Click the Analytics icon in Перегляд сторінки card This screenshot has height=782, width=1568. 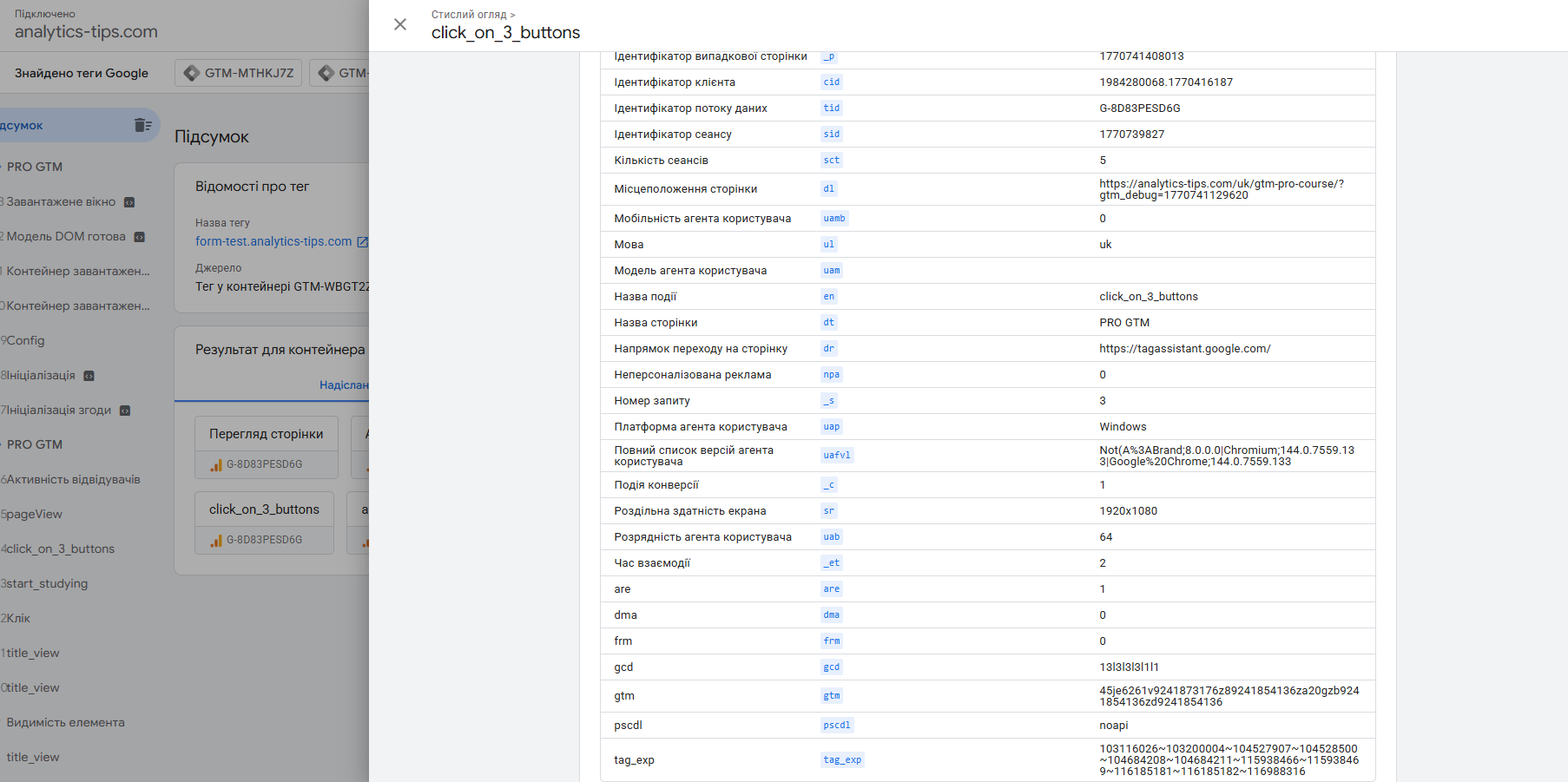tap(216, 465)
